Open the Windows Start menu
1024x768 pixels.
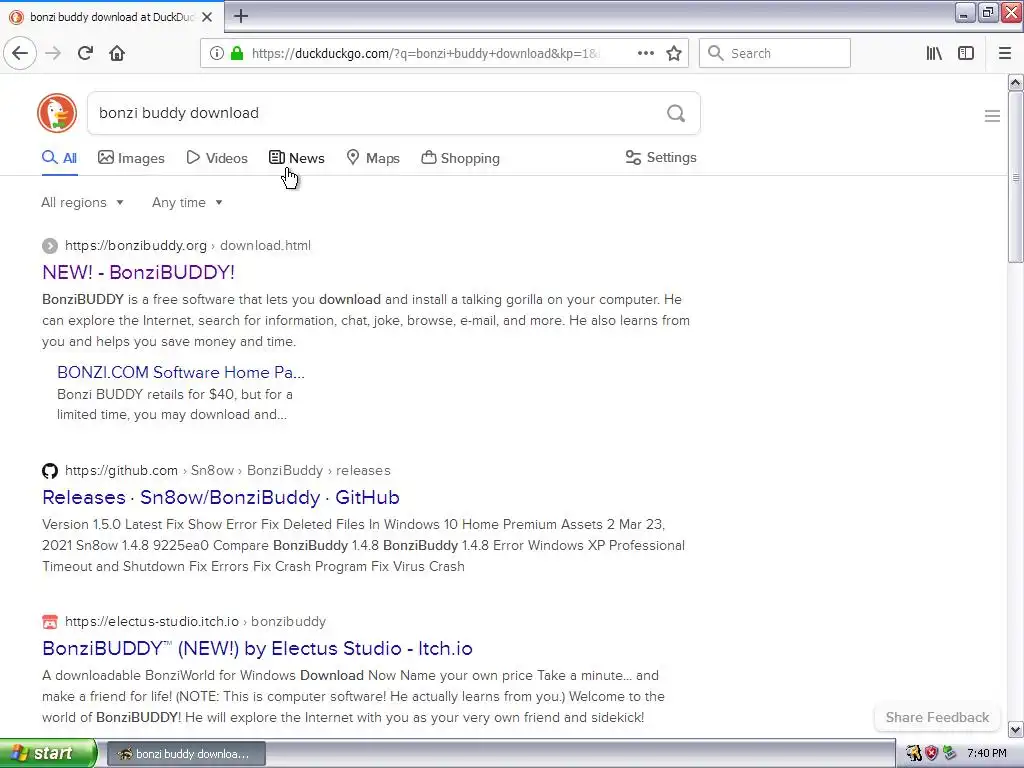tap(48, 754)
